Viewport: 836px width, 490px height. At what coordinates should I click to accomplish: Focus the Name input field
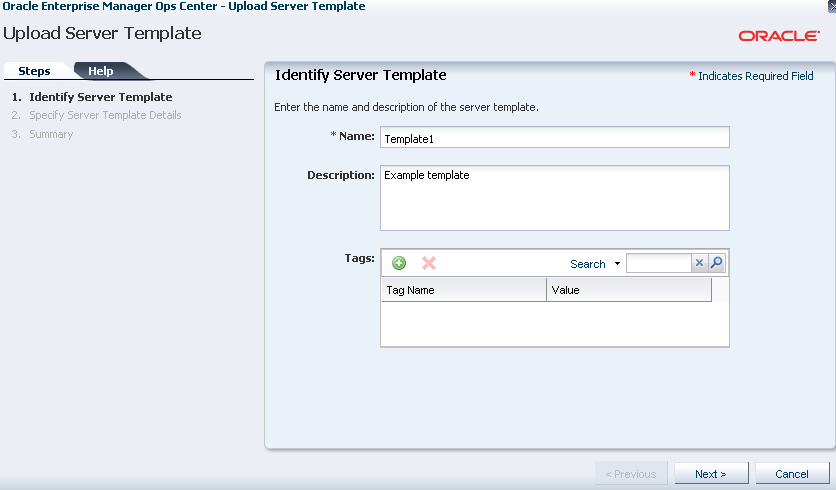pos(554,138)
